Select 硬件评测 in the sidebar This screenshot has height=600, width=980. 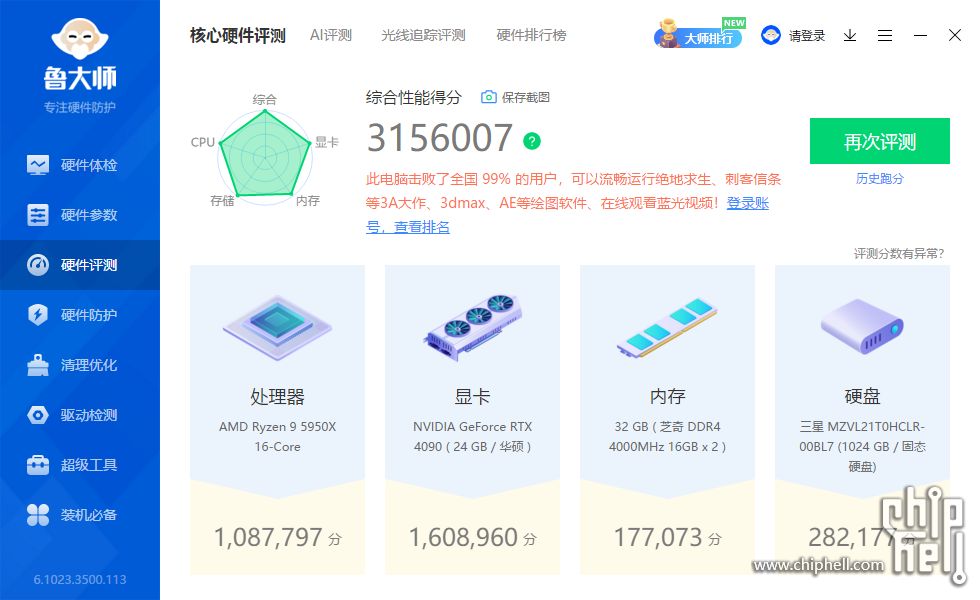[x=80, y=265]
